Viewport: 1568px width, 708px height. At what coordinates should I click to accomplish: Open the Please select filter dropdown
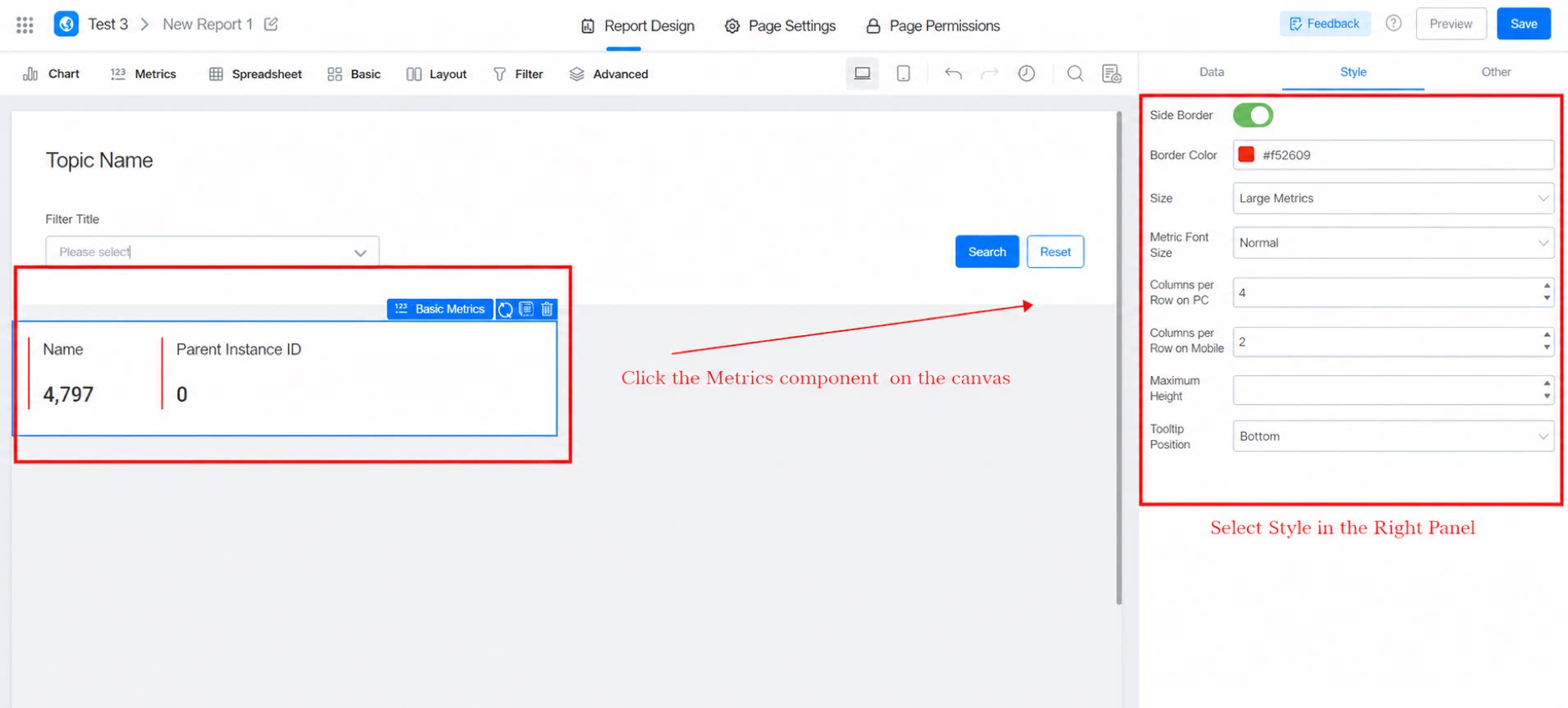213,252
